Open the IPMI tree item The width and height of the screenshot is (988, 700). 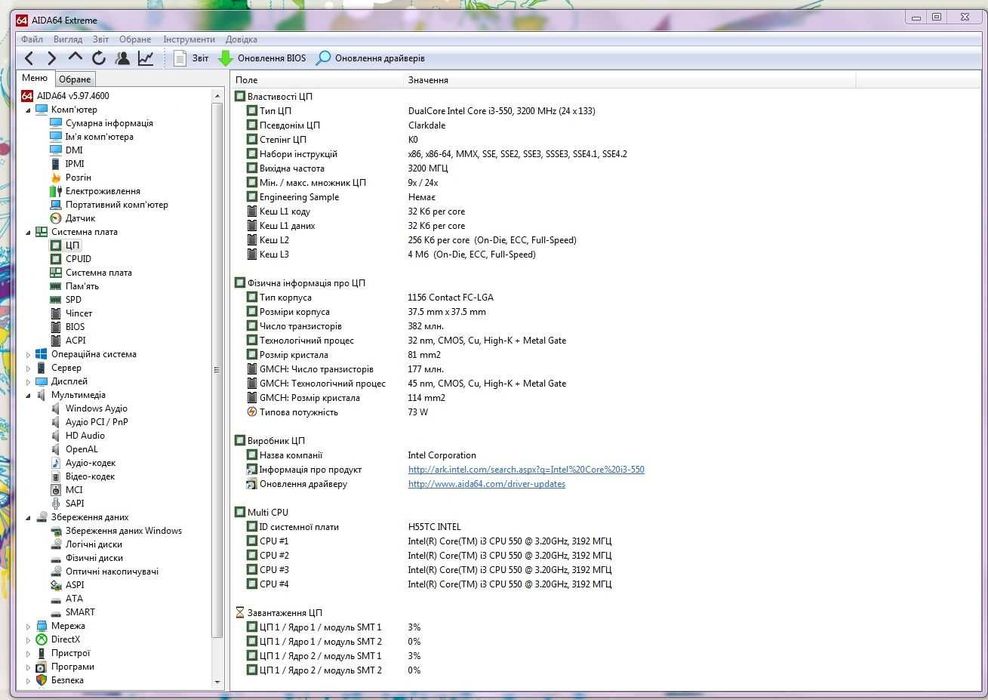point(74,164)
